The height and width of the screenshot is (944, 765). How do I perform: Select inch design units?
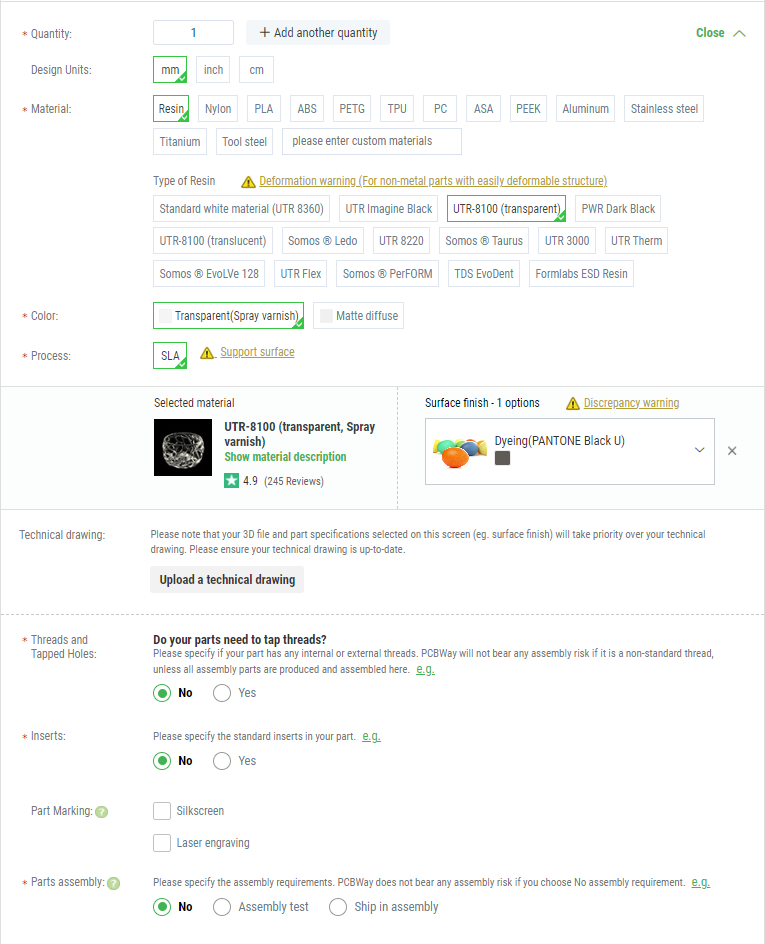click(213, 70)
